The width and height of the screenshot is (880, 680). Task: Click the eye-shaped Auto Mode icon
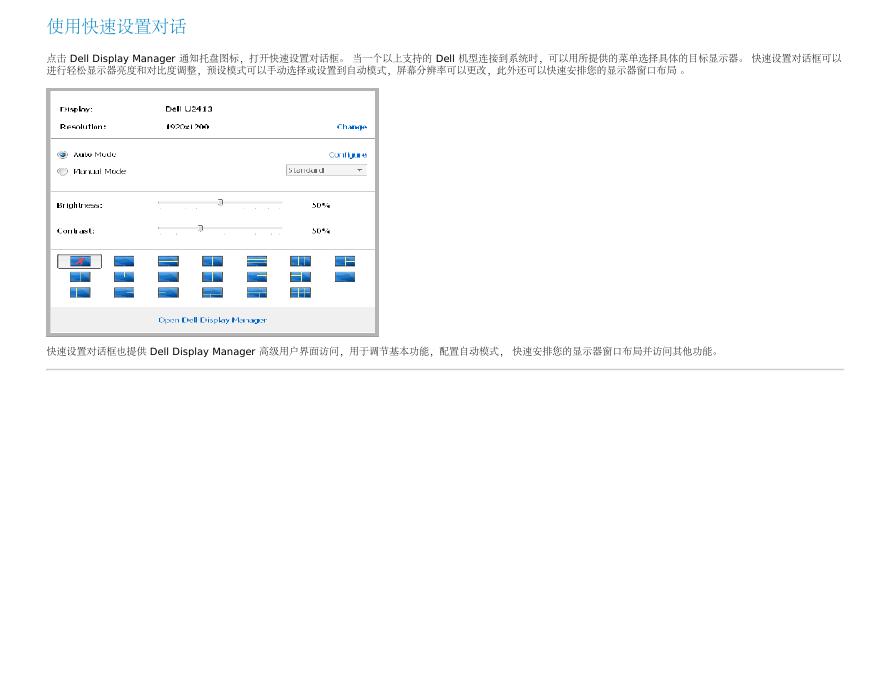point(62,155)
